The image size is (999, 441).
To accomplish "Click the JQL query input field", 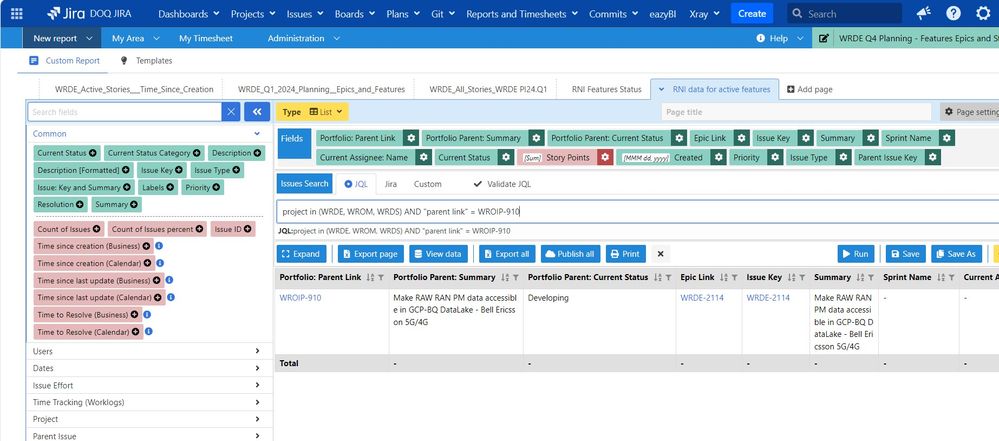I will tap(638, 212).
